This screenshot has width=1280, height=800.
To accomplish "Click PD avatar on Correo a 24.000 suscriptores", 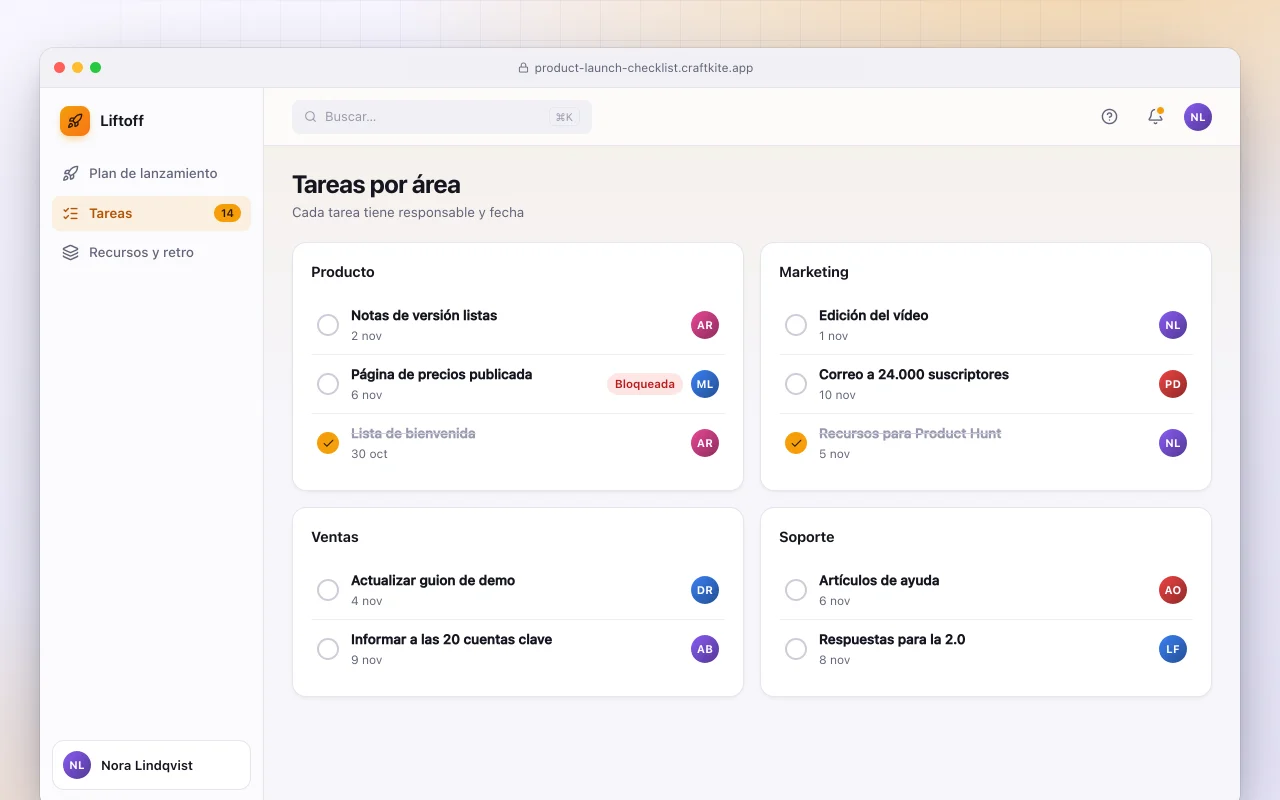I will point(1173,384).
